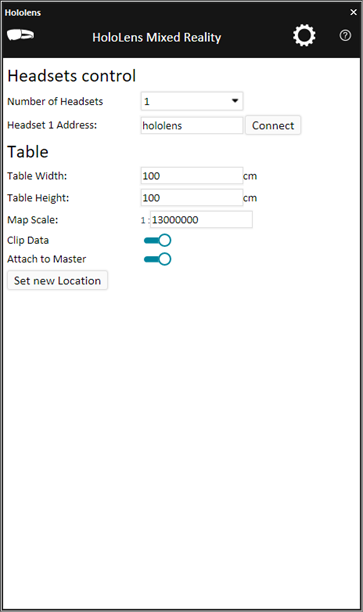Click the Table Width label
This screenshot has width=363, height=612.
[37, 176]
